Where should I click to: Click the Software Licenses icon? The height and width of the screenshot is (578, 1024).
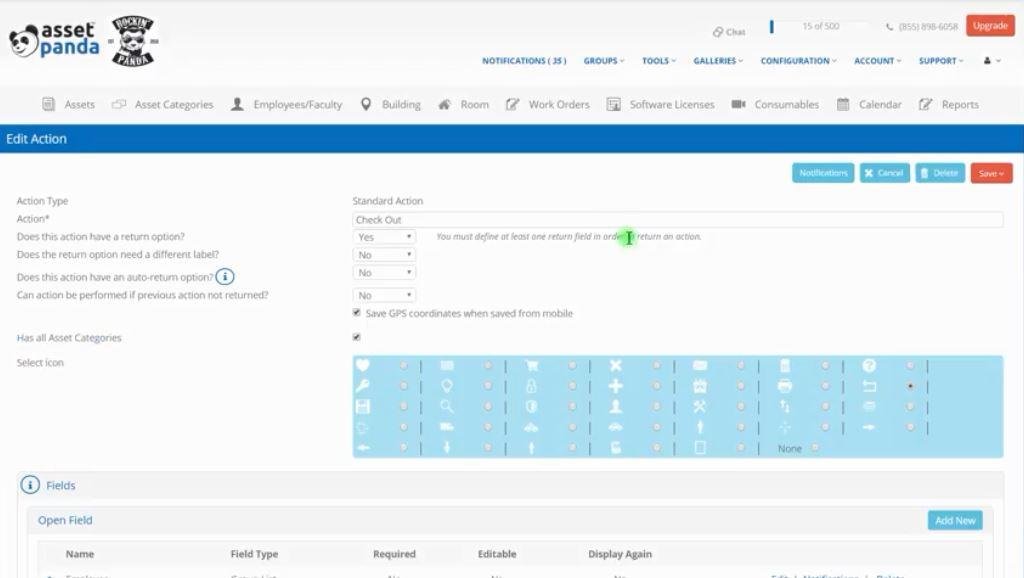click(613, 104)
